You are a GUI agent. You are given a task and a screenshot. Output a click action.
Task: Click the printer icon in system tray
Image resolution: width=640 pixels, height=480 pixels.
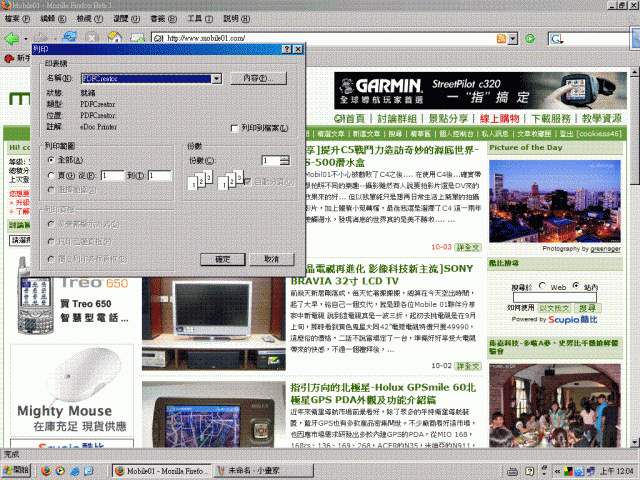click(x=512, y=471)
